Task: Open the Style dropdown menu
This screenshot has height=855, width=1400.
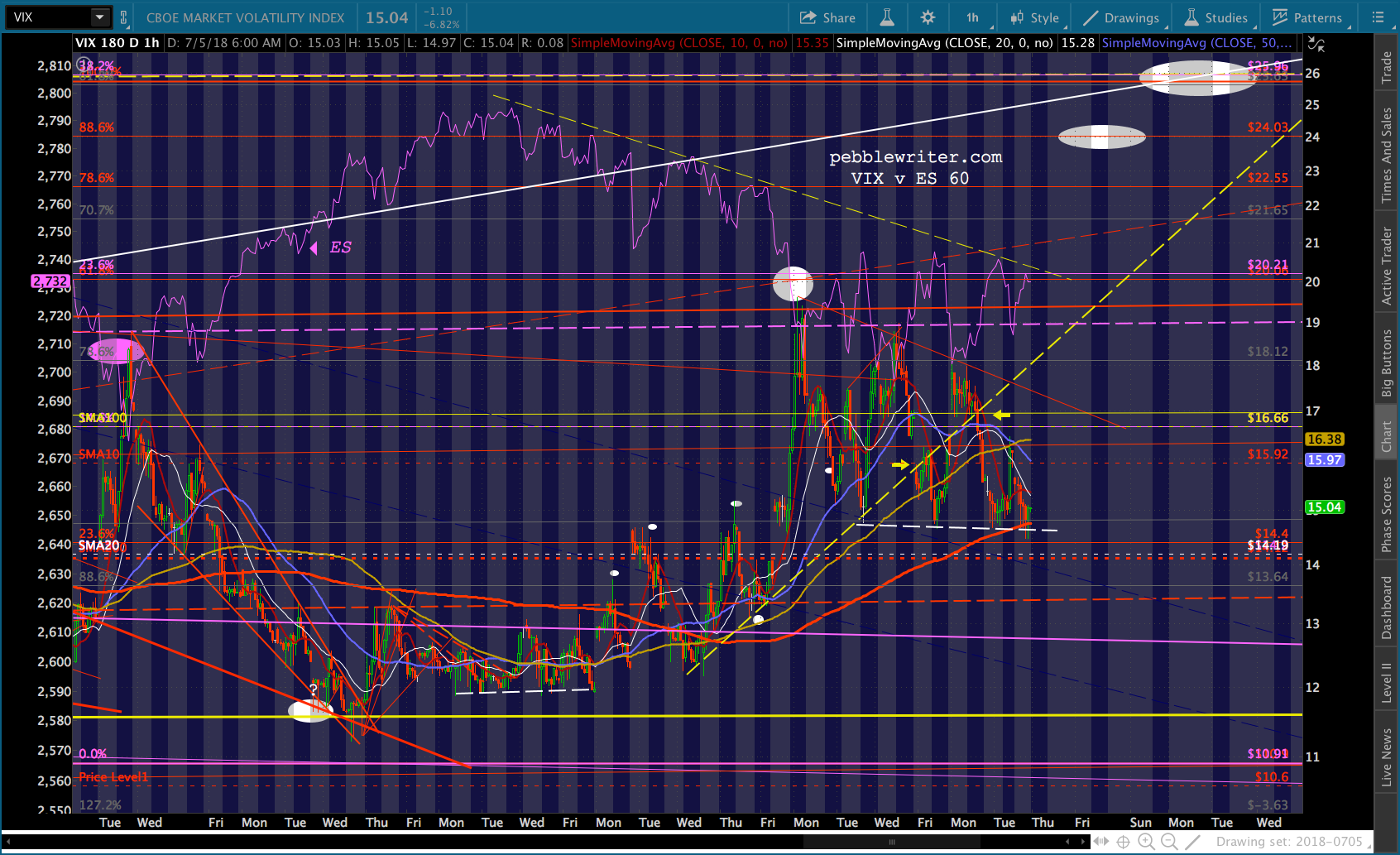Action: point(1034,17)
